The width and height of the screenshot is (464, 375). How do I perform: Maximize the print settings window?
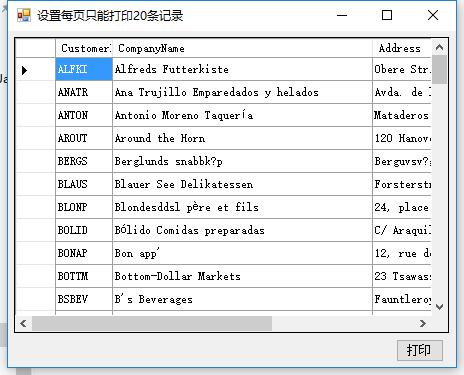387,15
